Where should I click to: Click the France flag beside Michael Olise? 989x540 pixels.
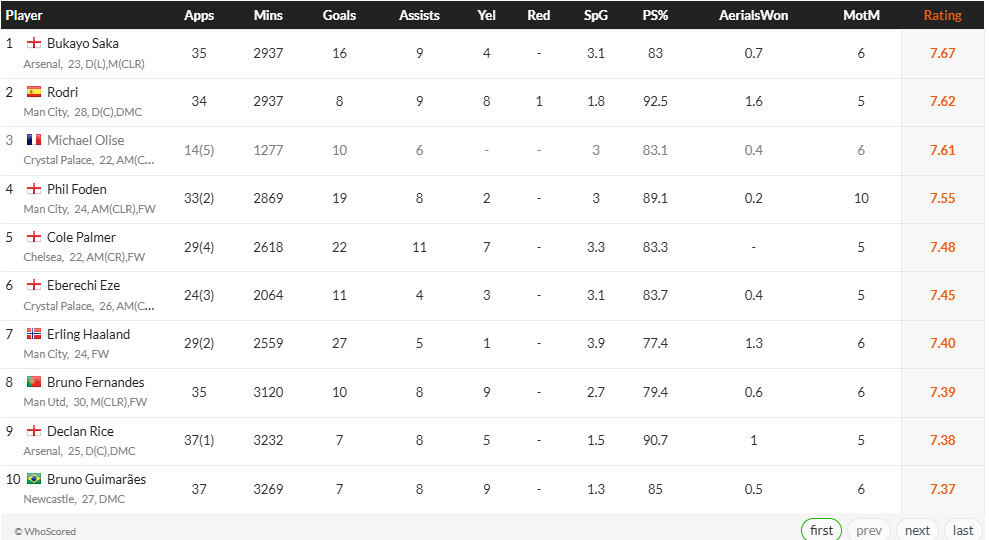coord(34,141)
